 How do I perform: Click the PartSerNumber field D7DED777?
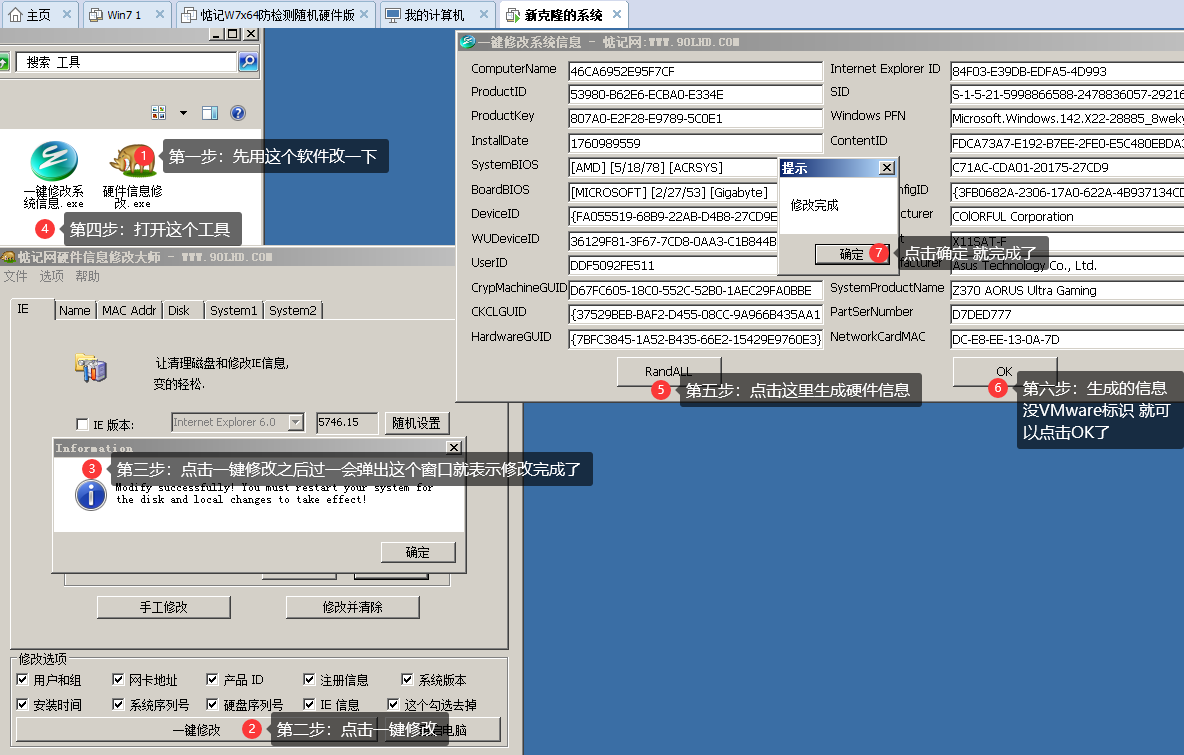click(x=1067, y=314)
